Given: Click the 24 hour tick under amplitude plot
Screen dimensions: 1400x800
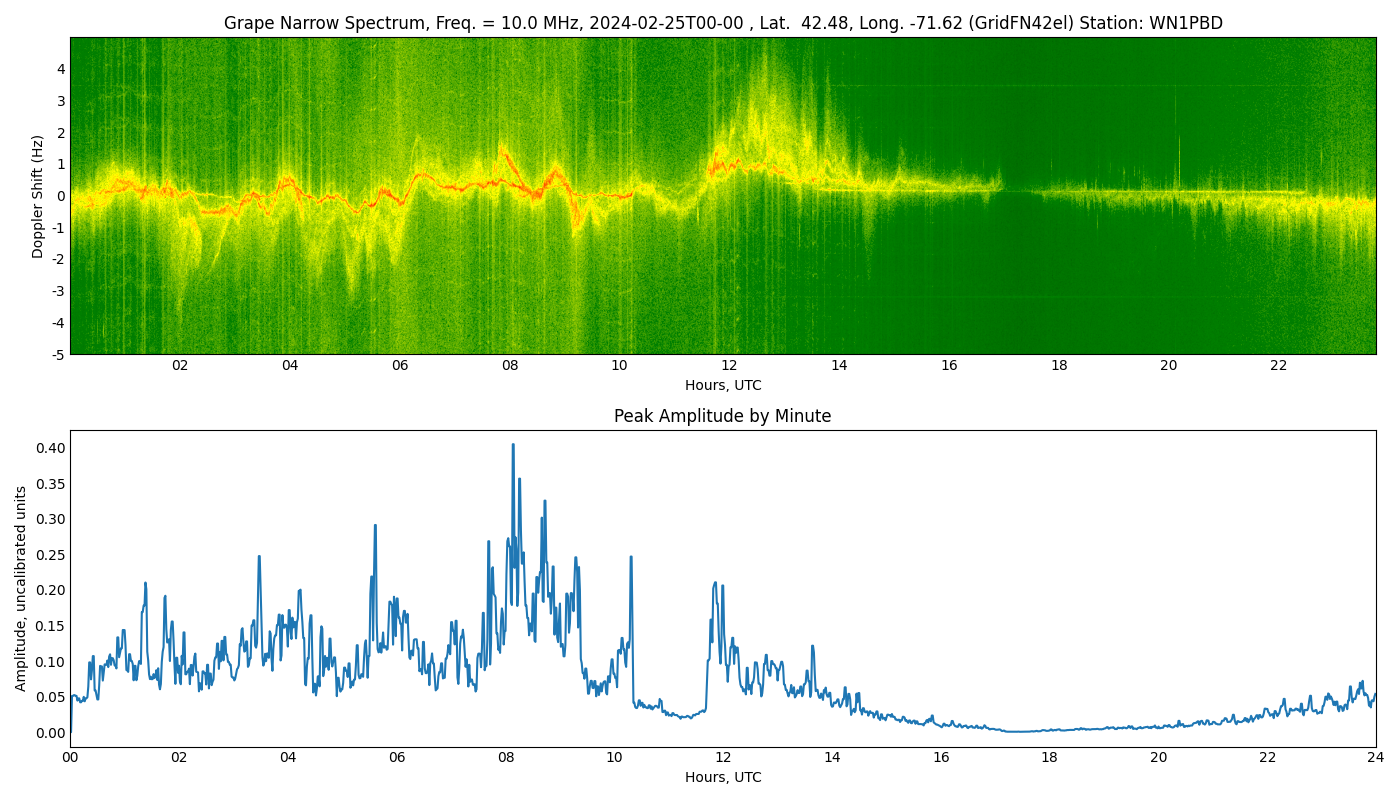Looking at the screenshot, I should tap(1375, 758).
